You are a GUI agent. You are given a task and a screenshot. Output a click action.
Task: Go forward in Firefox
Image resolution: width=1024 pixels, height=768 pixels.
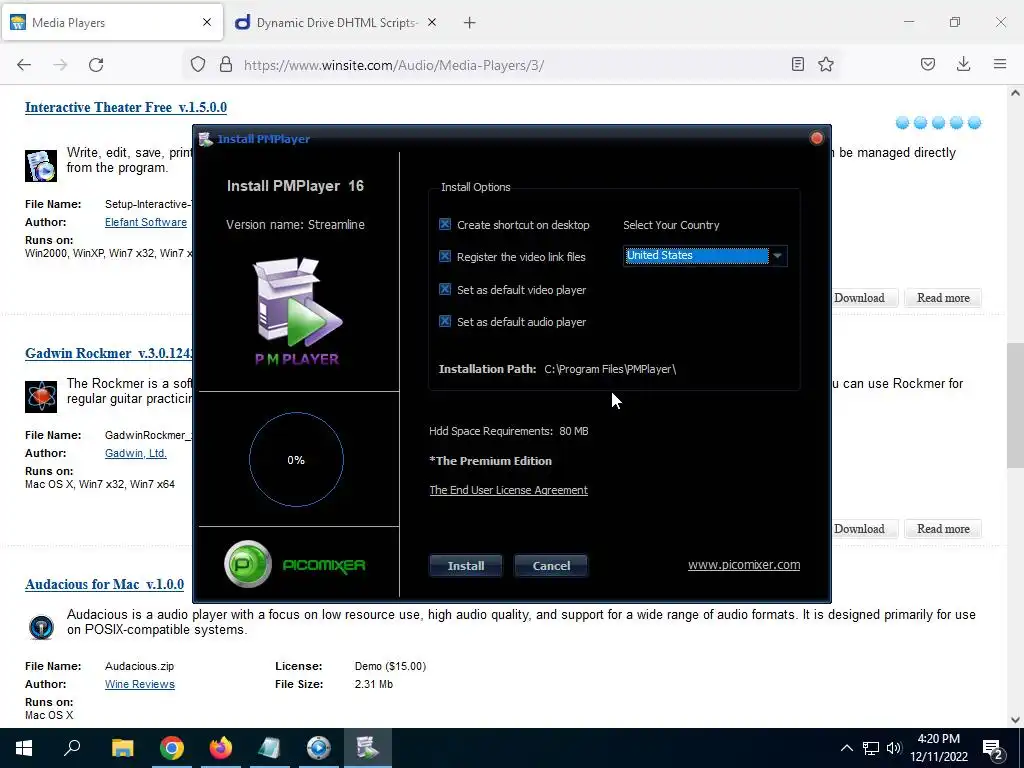point(60,65)
